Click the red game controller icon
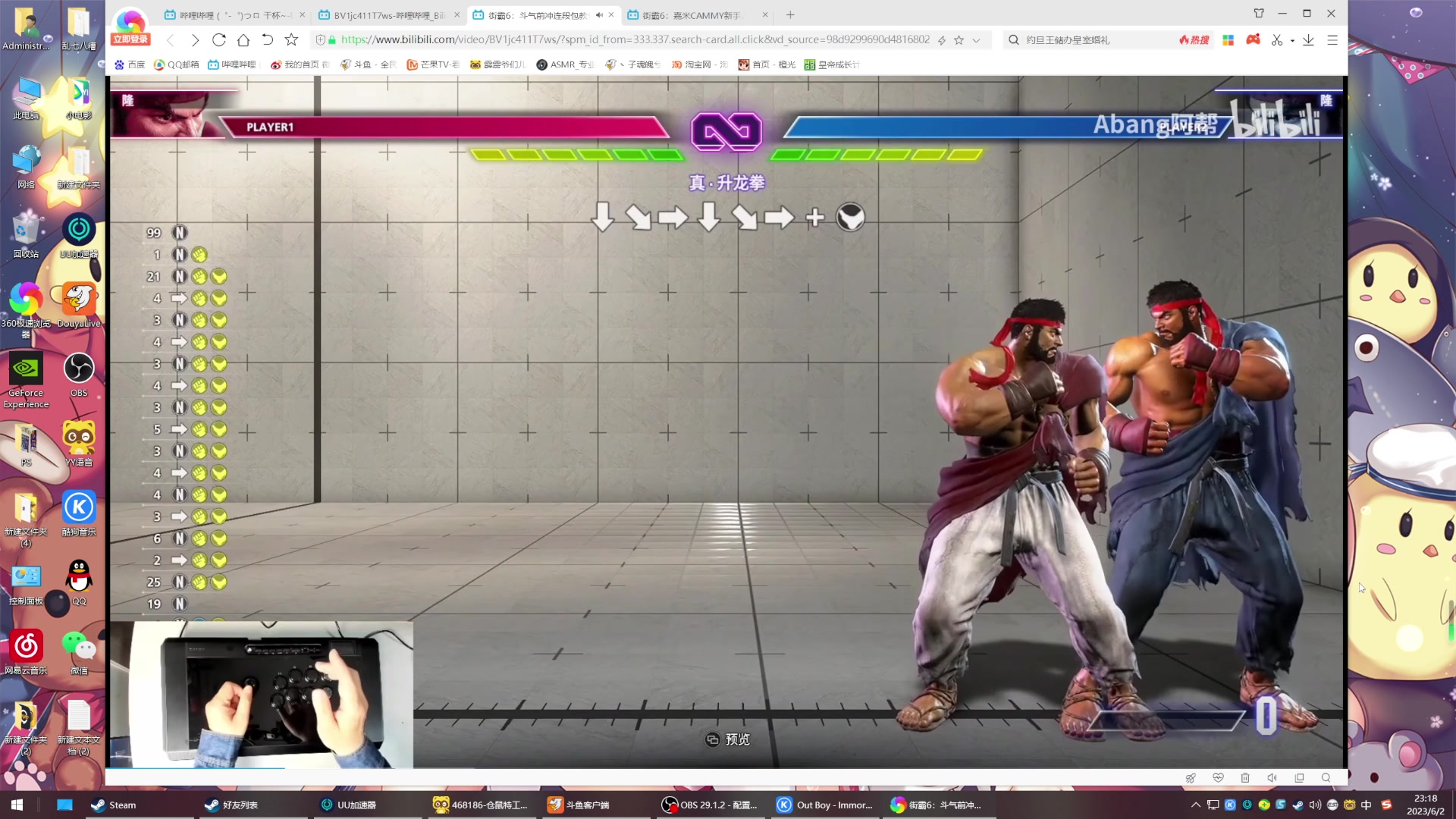This screenshot has width=1456, height=819. [x=1253, y=39]
